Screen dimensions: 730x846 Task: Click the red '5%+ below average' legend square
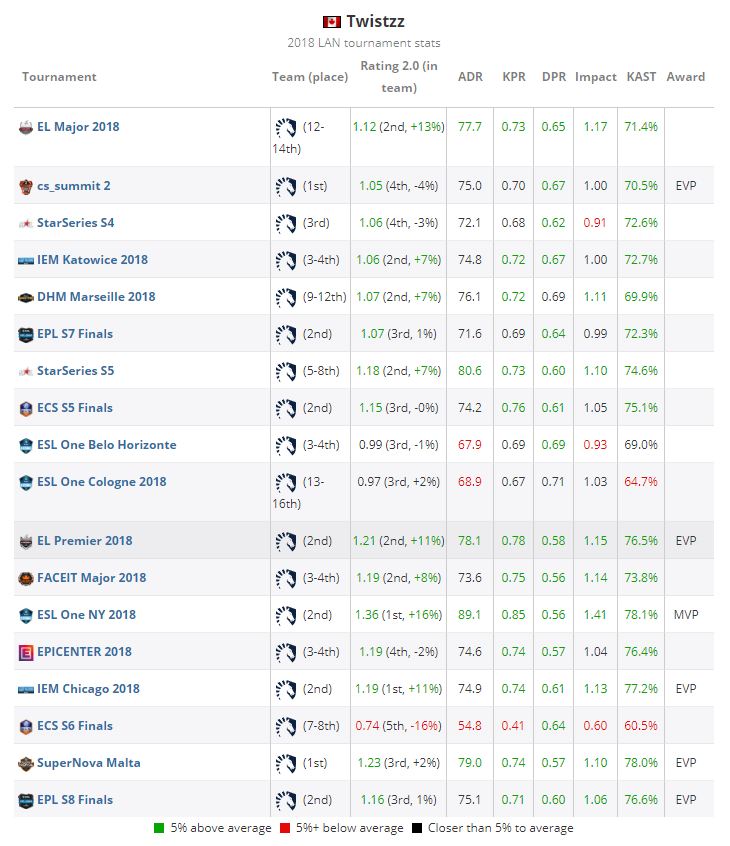(x=285, y=828)
